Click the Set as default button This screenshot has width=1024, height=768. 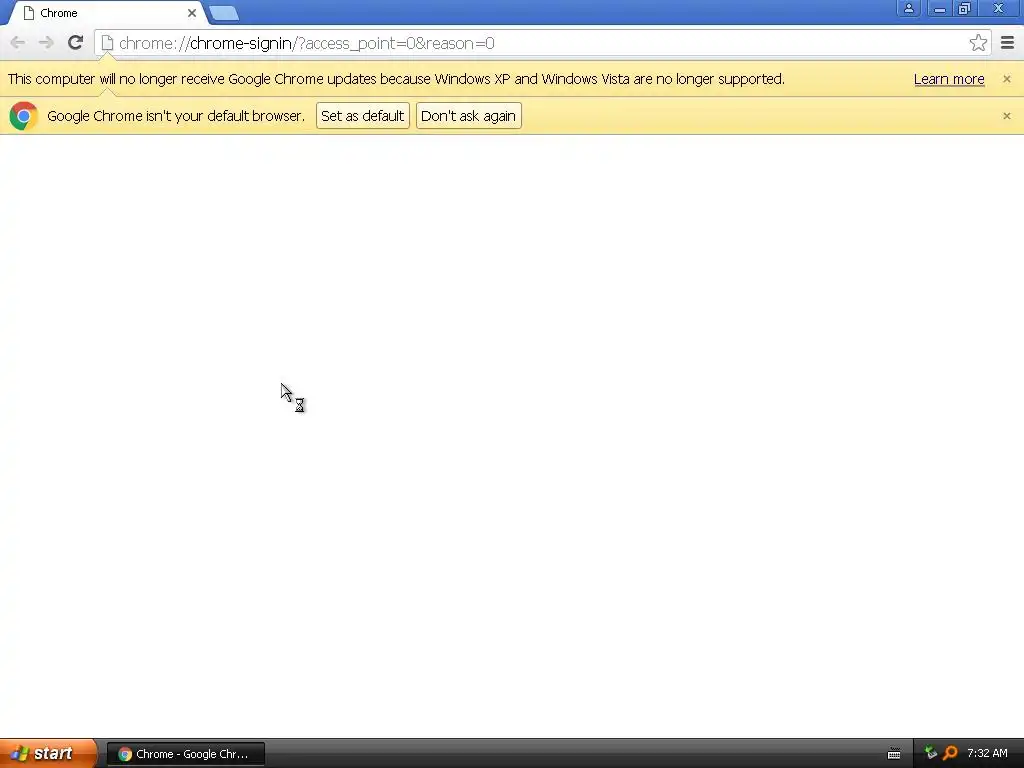(x=362, y=116)
